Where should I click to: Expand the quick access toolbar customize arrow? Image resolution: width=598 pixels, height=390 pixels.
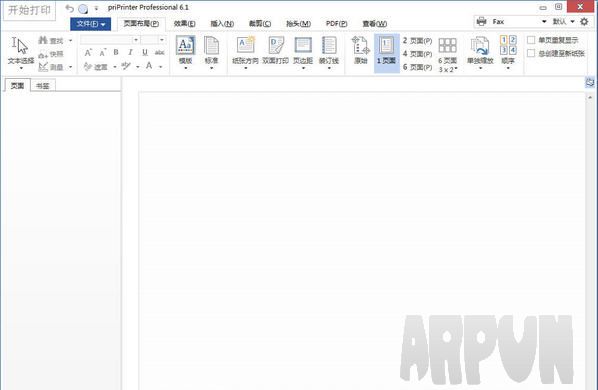click(96, 9)
